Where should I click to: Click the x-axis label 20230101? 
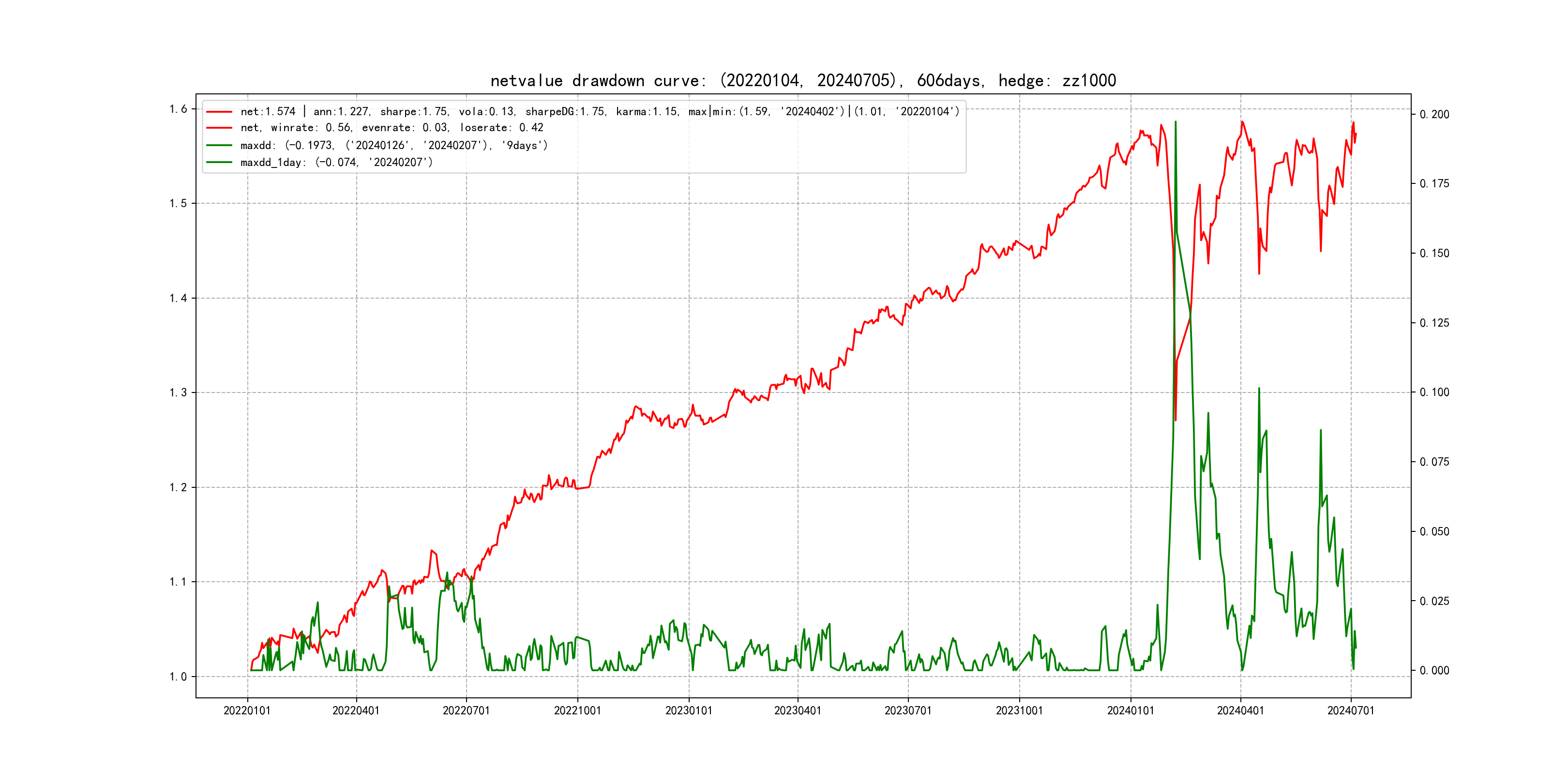point(689,710)
